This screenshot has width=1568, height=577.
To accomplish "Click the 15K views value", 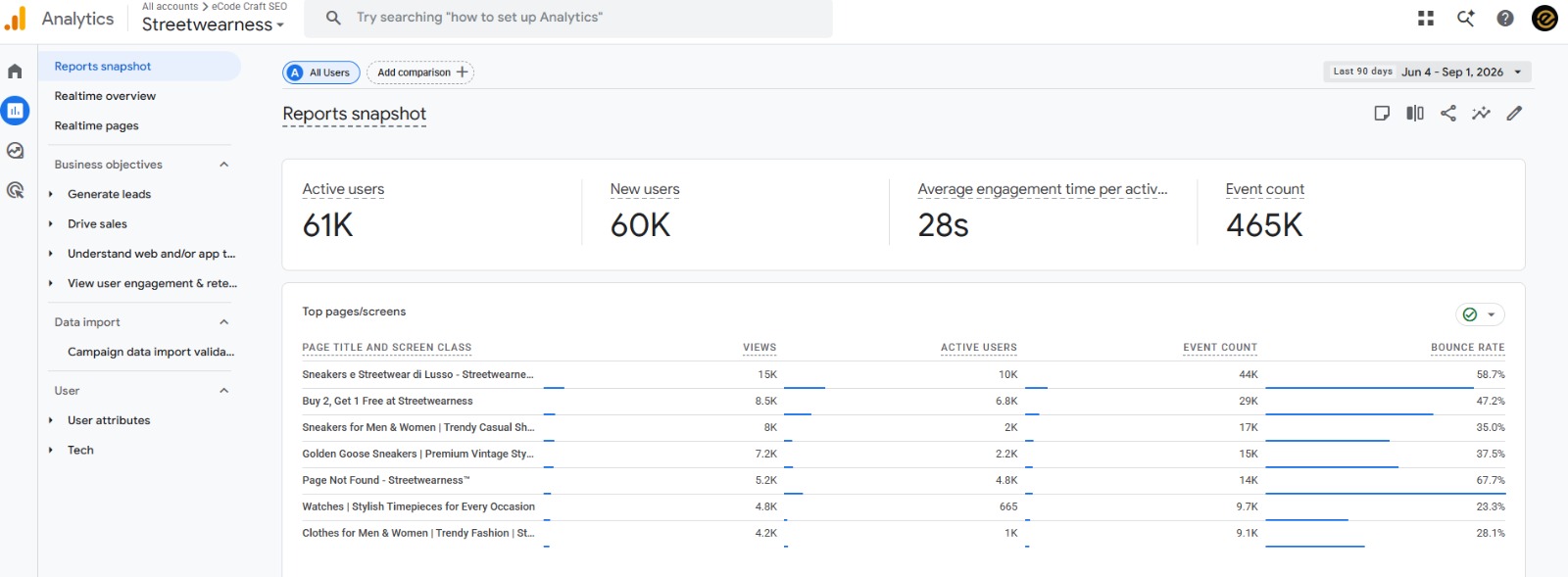I will (x=767, y=374).
